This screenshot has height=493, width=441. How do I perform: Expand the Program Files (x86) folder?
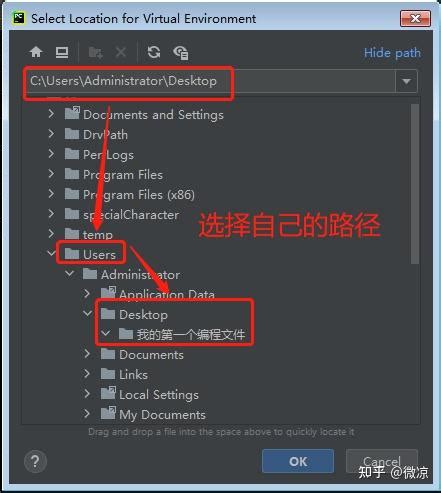coord(51,194)
